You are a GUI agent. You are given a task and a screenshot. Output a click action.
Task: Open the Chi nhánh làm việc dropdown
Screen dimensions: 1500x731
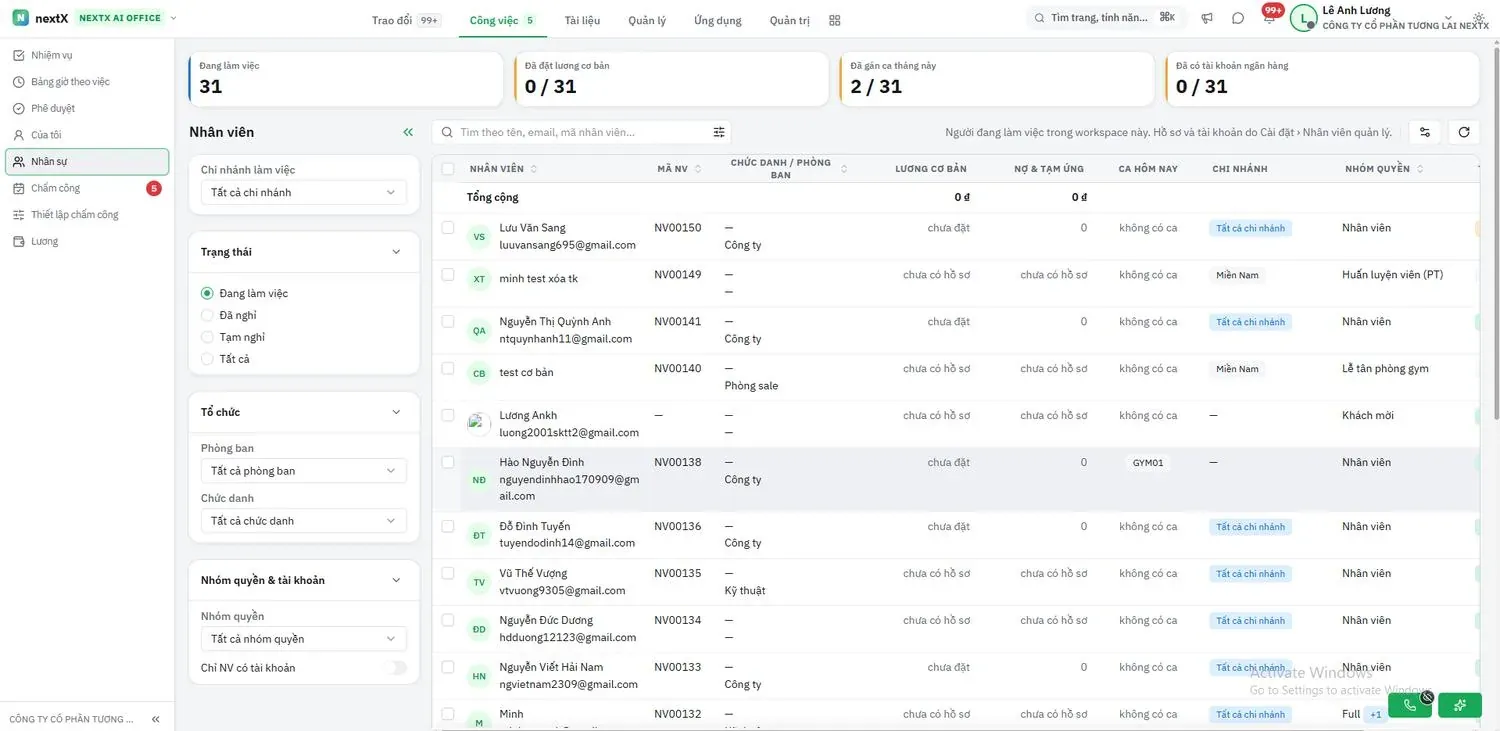(x=304, y=192)
